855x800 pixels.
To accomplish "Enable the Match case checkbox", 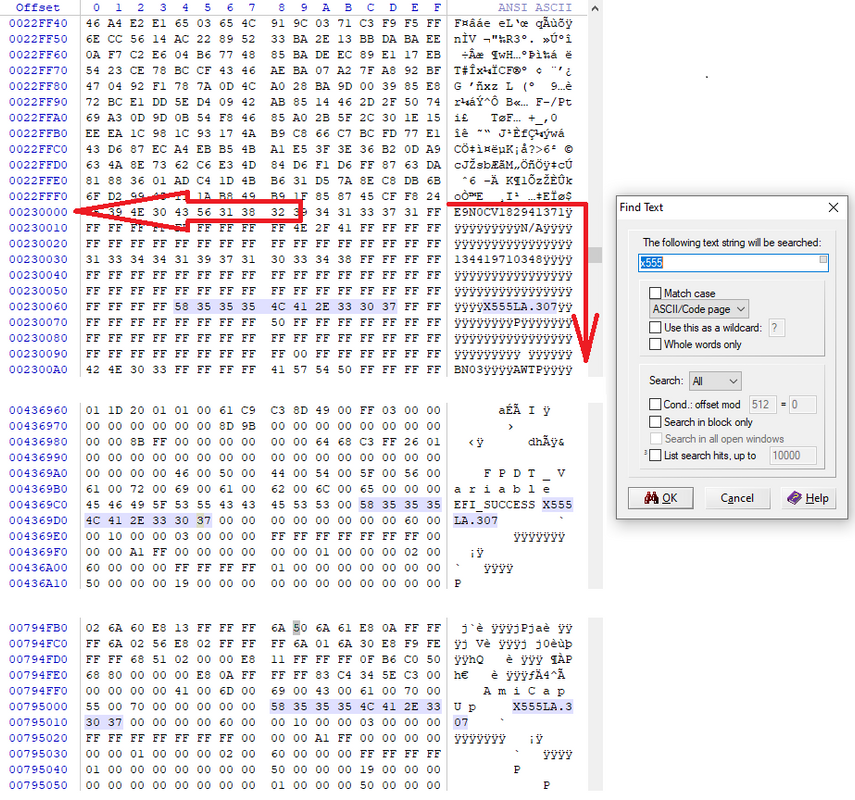I will pos(655,293).
